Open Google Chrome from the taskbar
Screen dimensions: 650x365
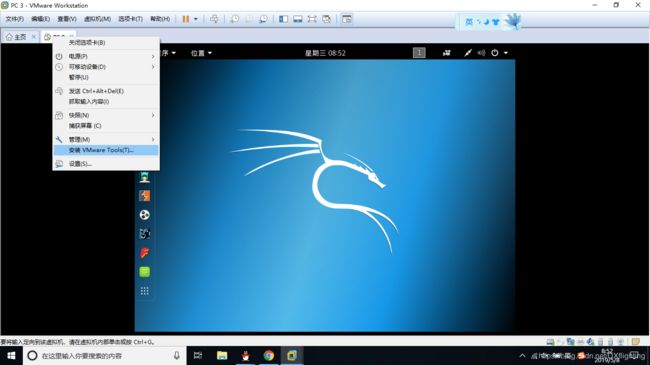click(x=269, y=355)
